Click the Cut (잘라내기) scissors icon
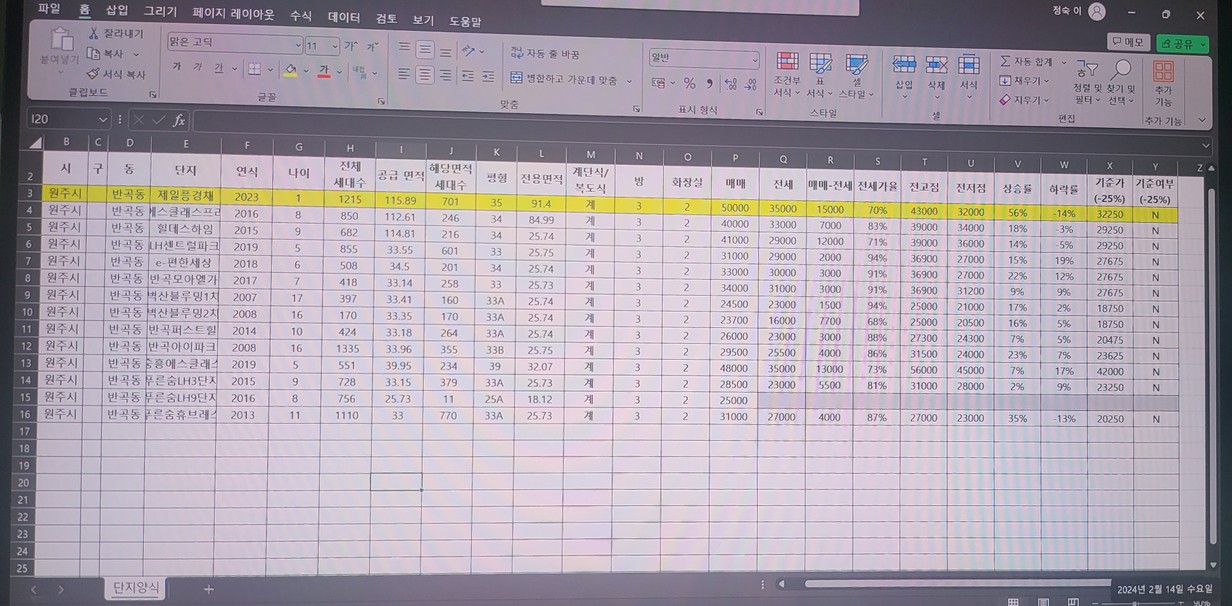The height and width of the screenshot is (606, 1232). (93, 34)
